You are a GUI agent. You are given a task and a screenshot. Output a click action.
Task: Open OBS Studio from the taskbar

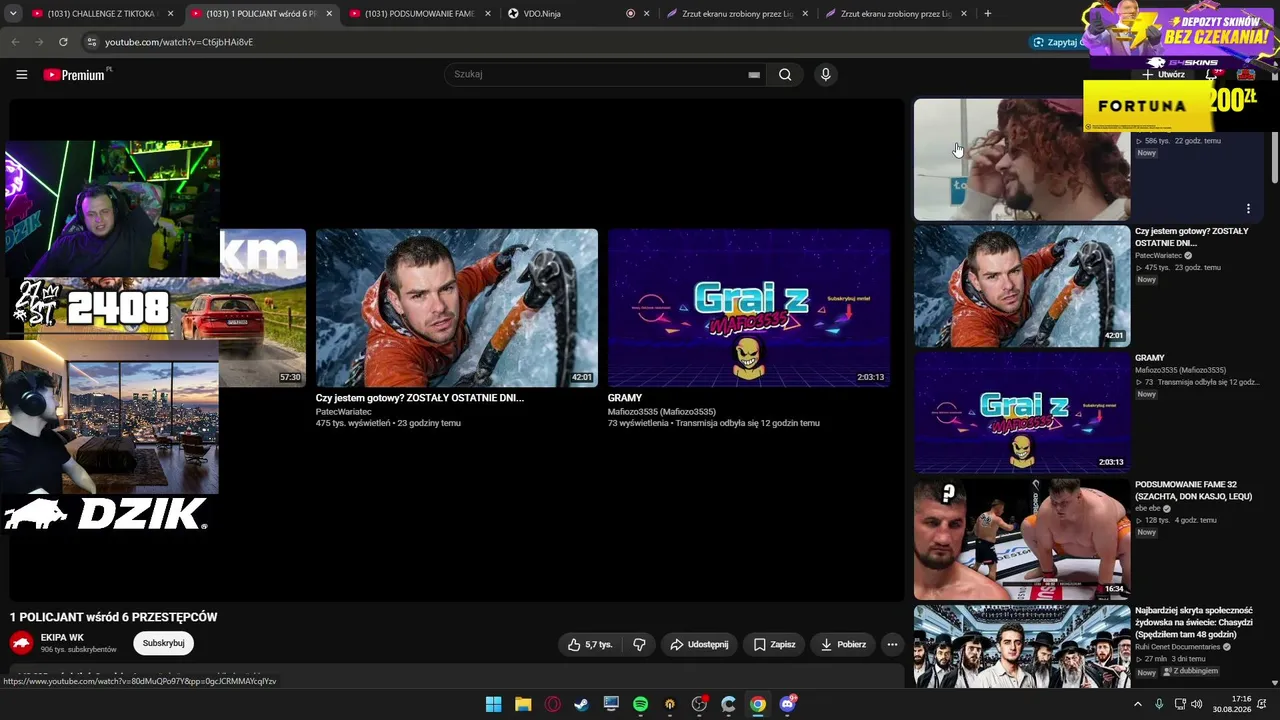(x=699, y=704)
